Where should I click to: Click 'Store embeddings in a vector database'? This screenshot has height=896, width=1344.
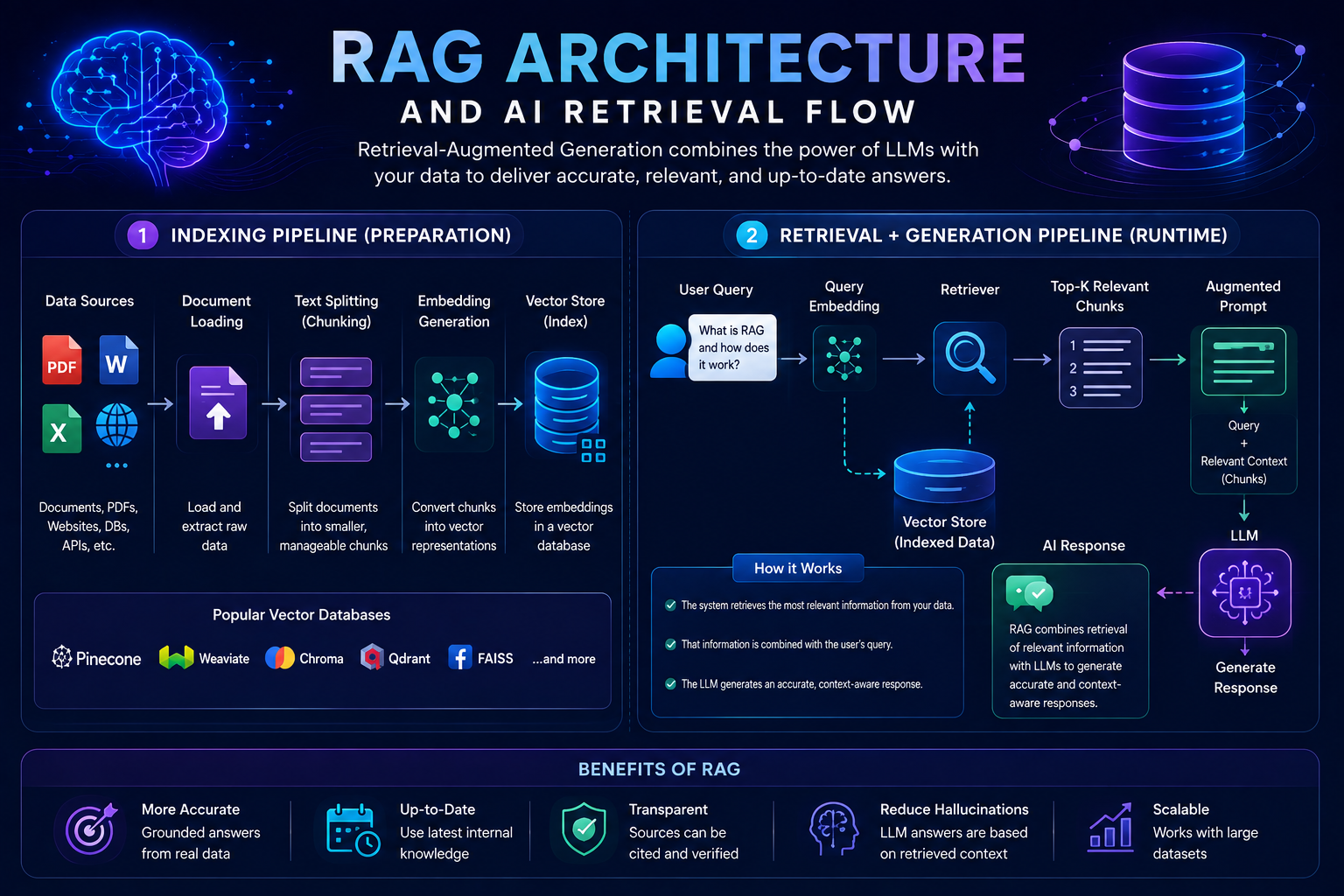pyautogui.click(x=563, y=526)
